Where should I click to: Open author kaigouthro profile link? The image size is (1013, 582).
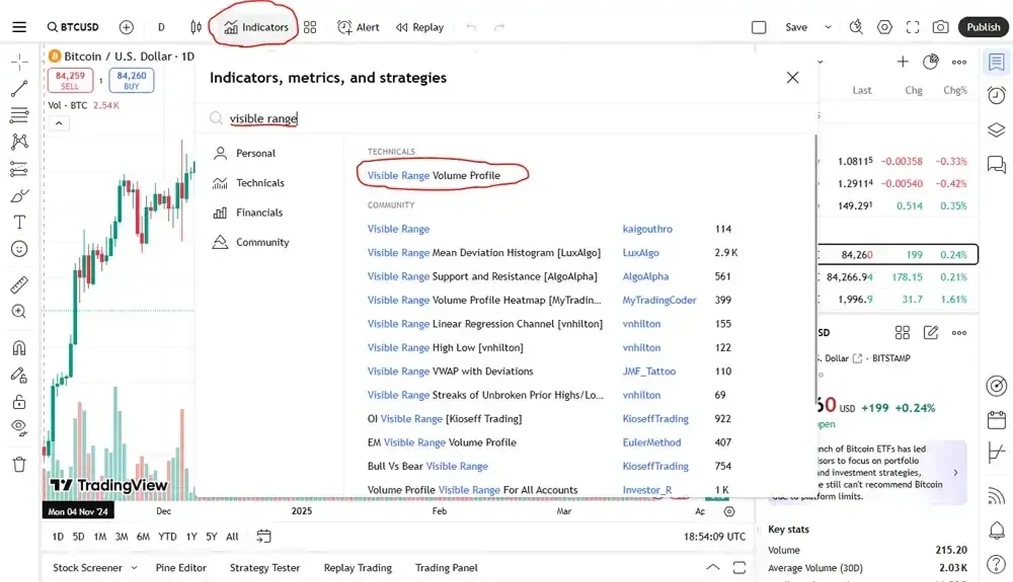(x=647, y=229)
